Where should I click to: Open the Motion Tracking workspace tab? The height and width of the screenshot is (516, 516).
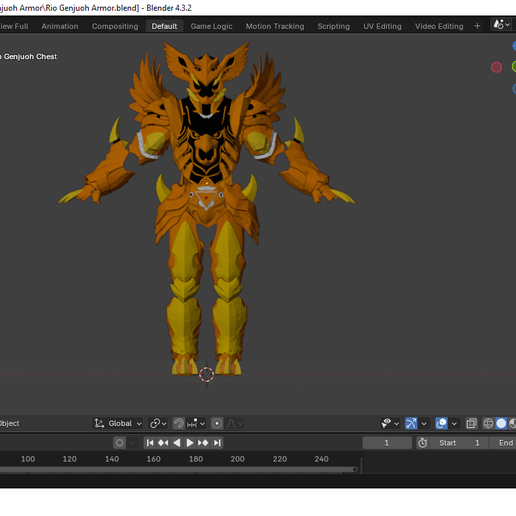coord(275,26)
